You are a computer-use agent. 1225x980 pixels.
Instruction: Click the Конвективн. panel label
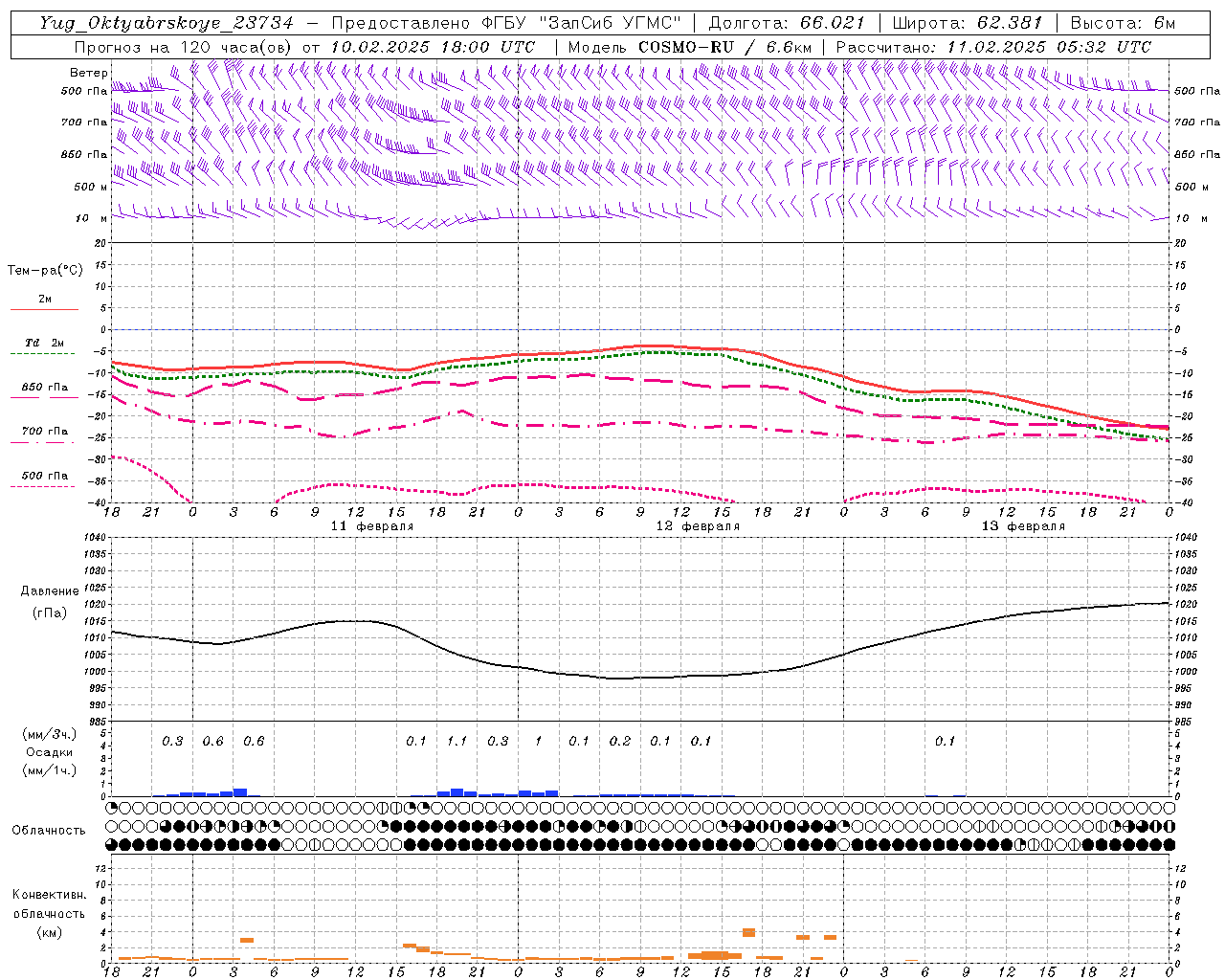click(50, 895)
